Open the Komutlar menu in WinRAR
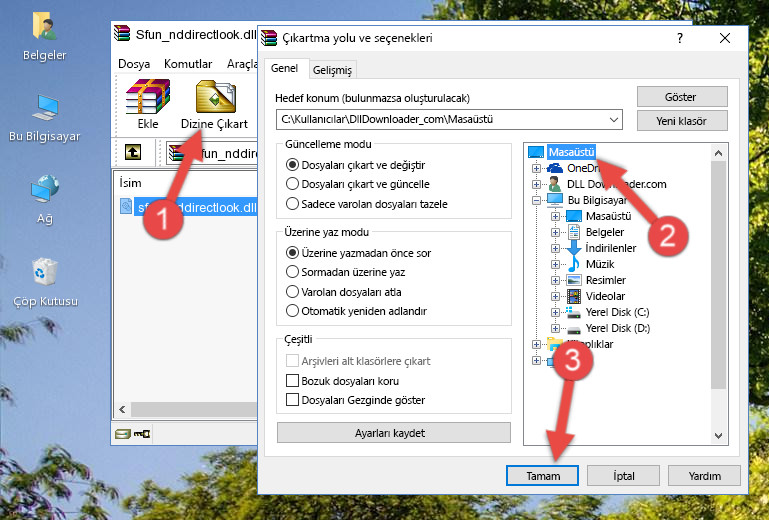 [x=188, y=64]
